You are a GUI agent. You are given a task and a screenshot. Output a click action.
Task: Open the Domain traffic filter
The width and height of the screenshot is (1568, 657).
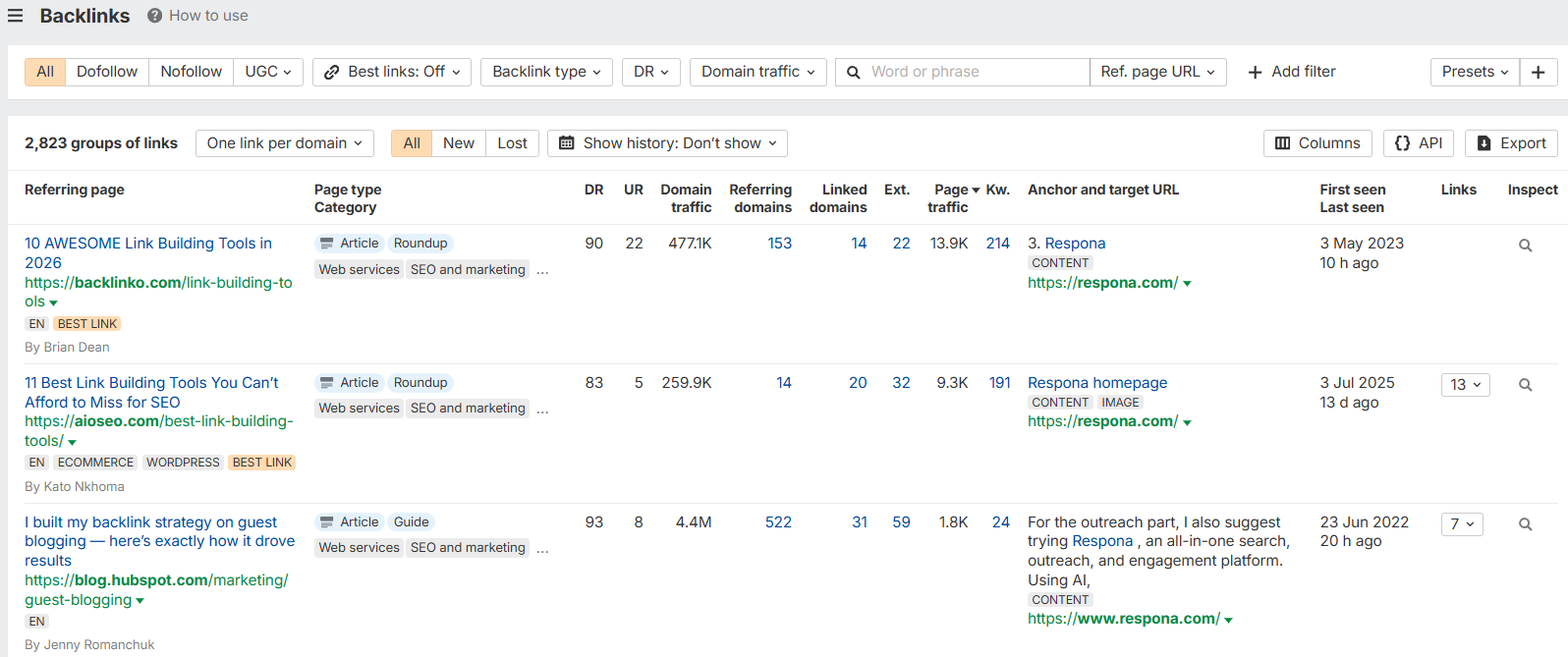click(x=758, y=72)
